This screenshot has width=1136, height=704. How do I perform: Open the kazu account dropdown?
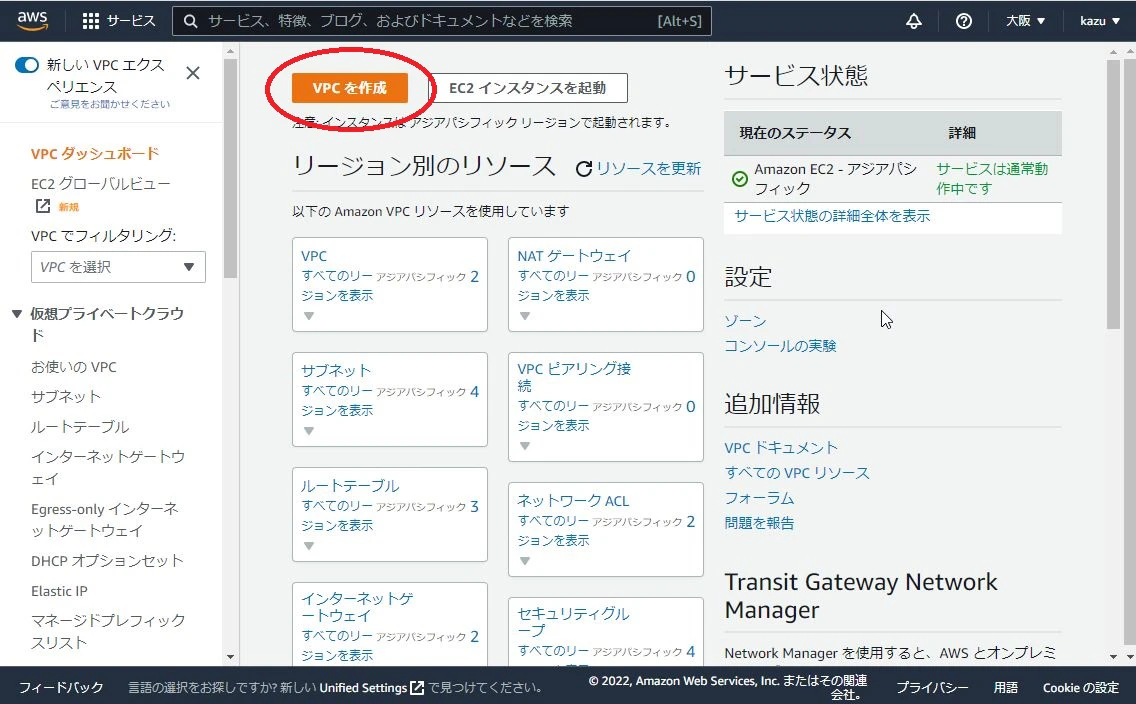click(x=1100, y=21)
